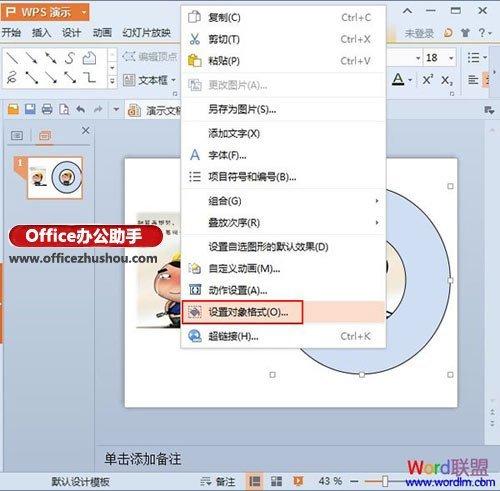
Task: Choose 字体(F)... menu item
Action: [x=284, y=155]
